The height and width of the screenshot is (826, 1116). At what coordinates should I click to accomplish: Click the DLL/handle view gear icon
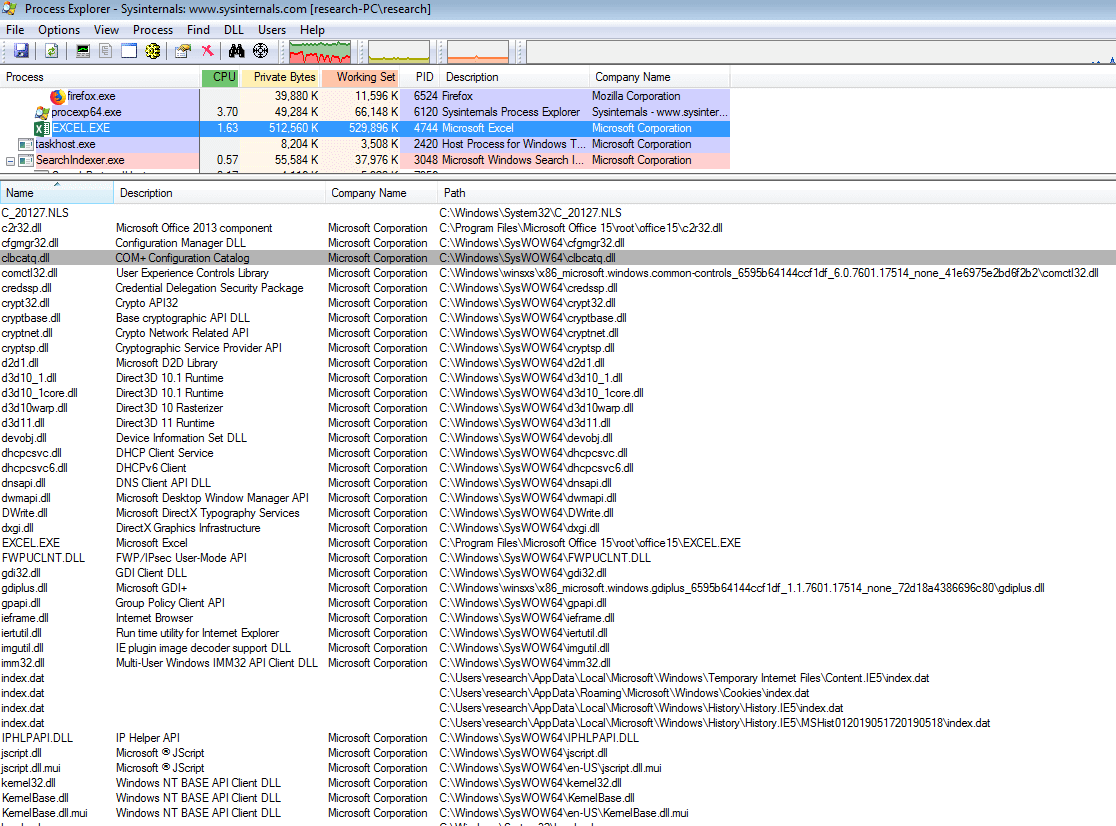(152, 51)
